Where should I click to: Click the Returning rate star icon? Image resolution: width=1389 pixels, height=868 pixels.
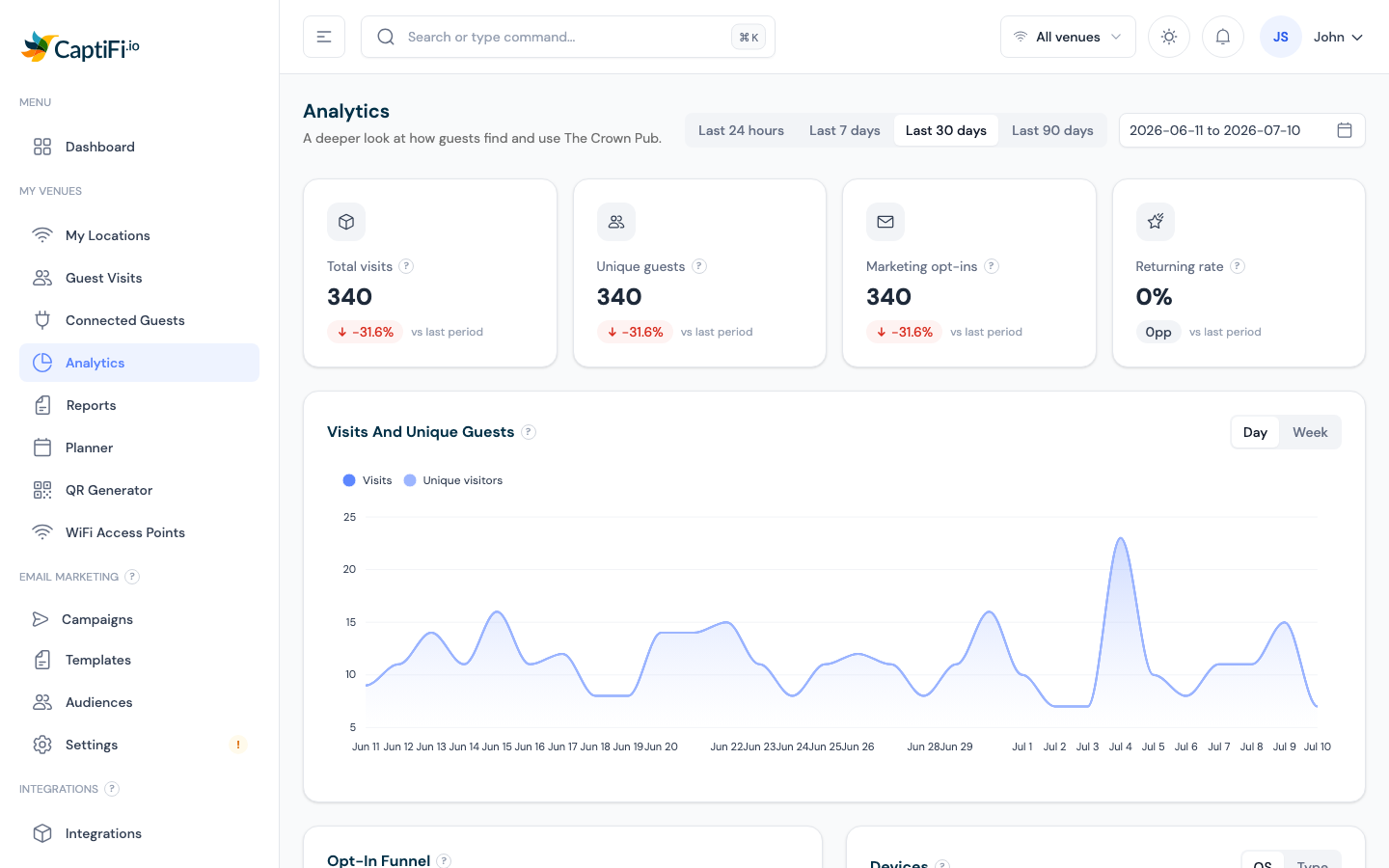coord(1156,222)
